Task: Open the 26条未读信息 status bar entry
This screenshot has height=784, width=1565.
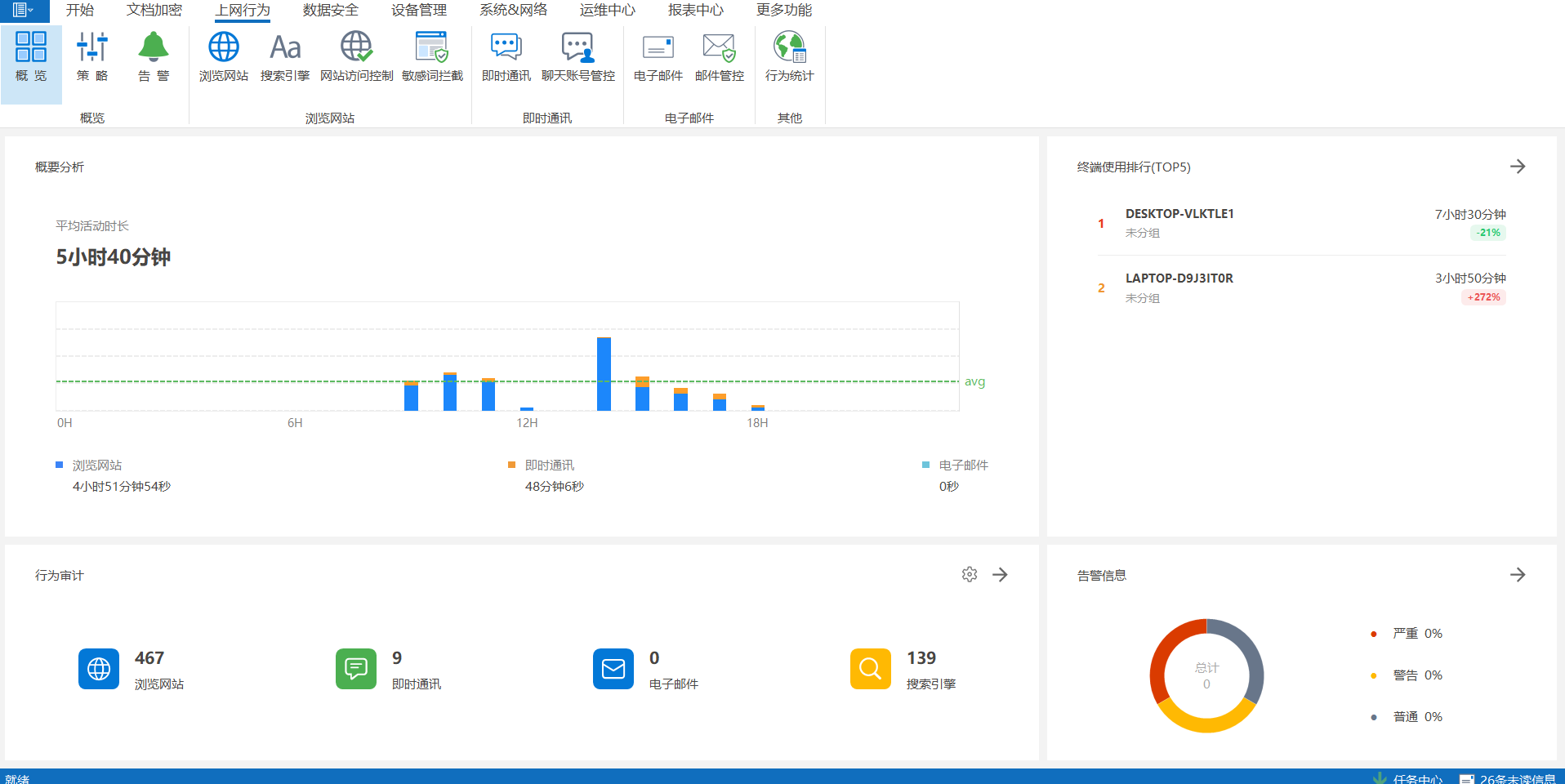Action: pos(1508,778)
